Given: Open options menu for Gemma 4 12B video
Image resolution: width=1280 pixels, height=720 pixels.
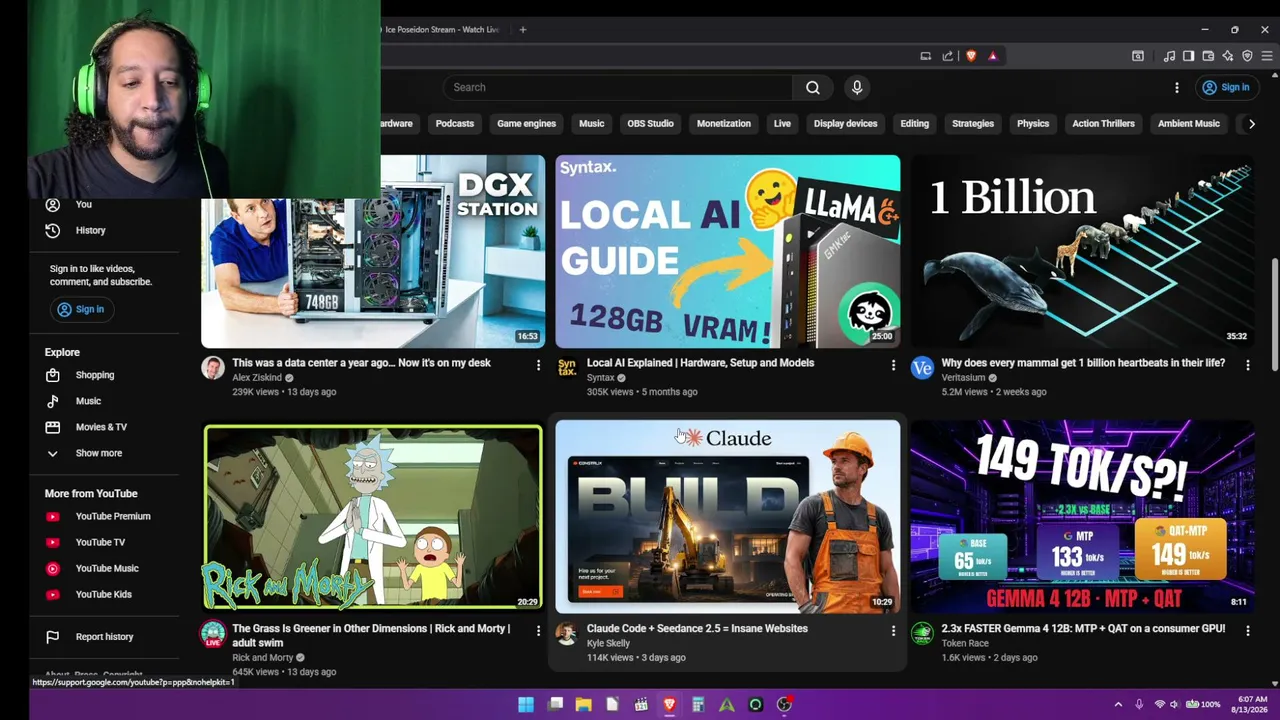Looking at the screenshot, I should (x=1247, y=631).
